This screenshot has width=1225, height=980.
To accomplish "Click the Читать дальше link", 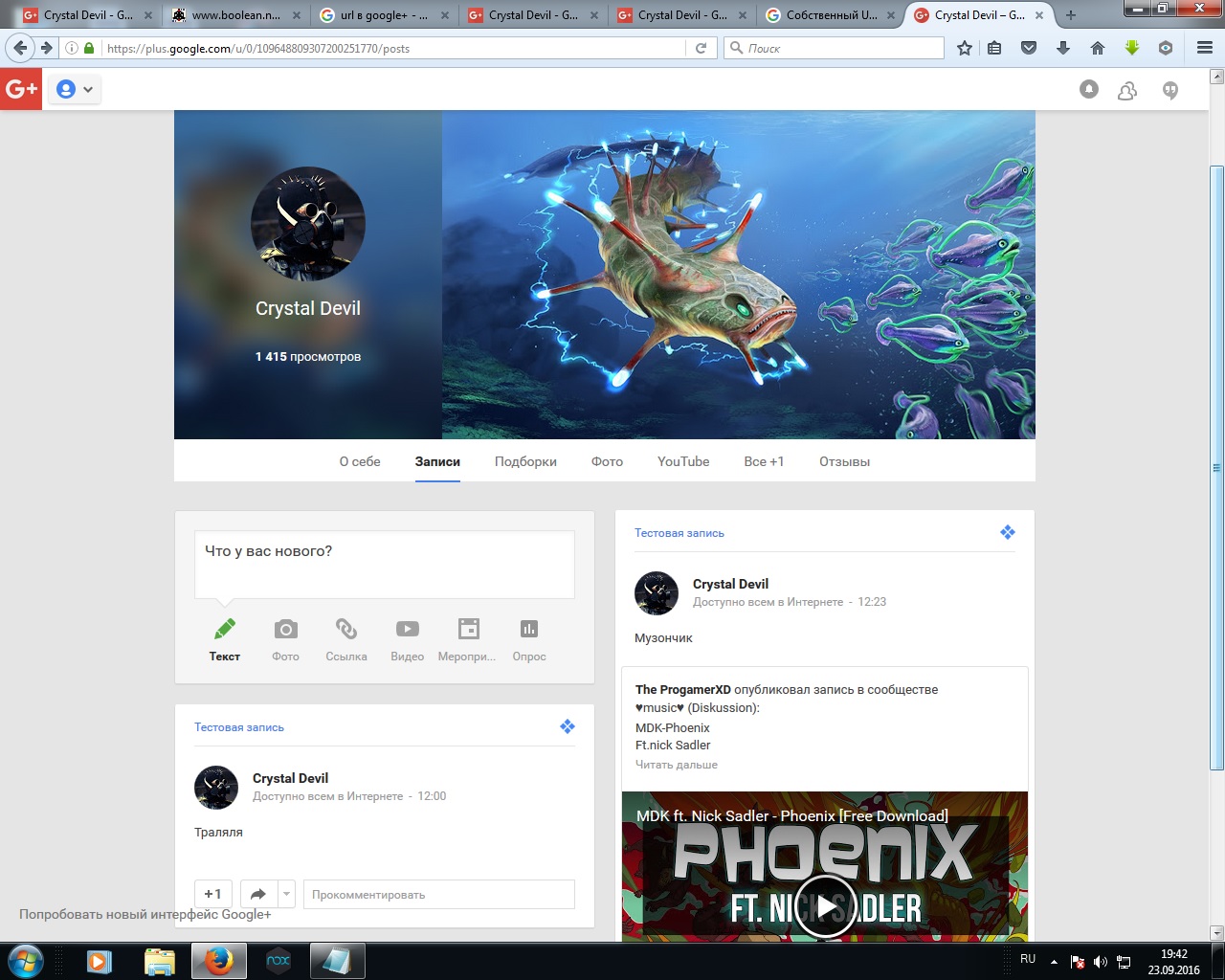I will (677, 765).
